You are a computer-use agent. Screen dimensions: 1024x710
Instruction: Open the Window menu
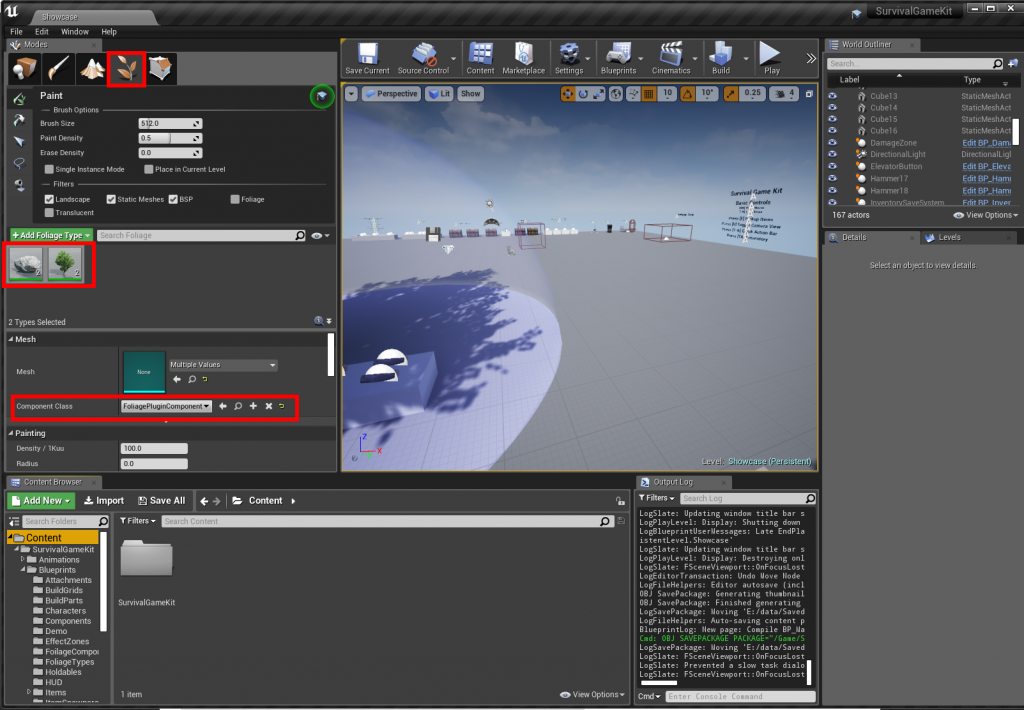[x=74, y=31]
